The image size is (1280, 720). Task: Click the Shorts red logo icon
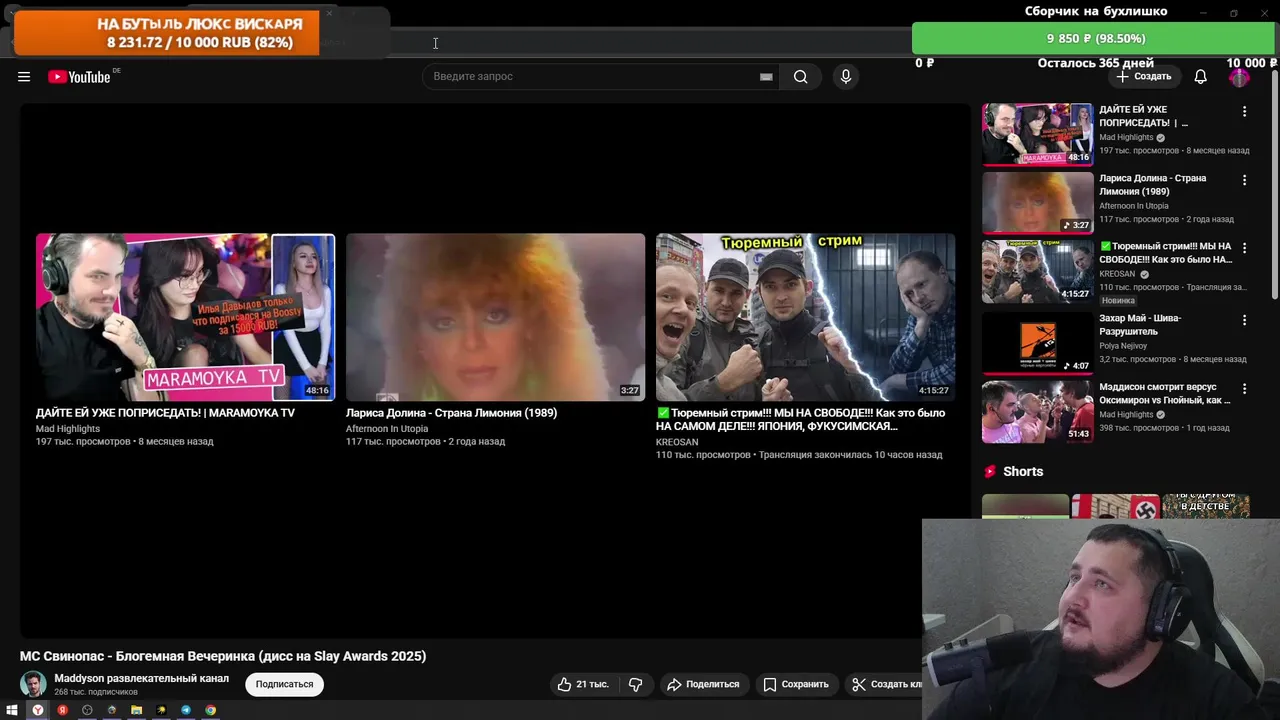point(990,472)
